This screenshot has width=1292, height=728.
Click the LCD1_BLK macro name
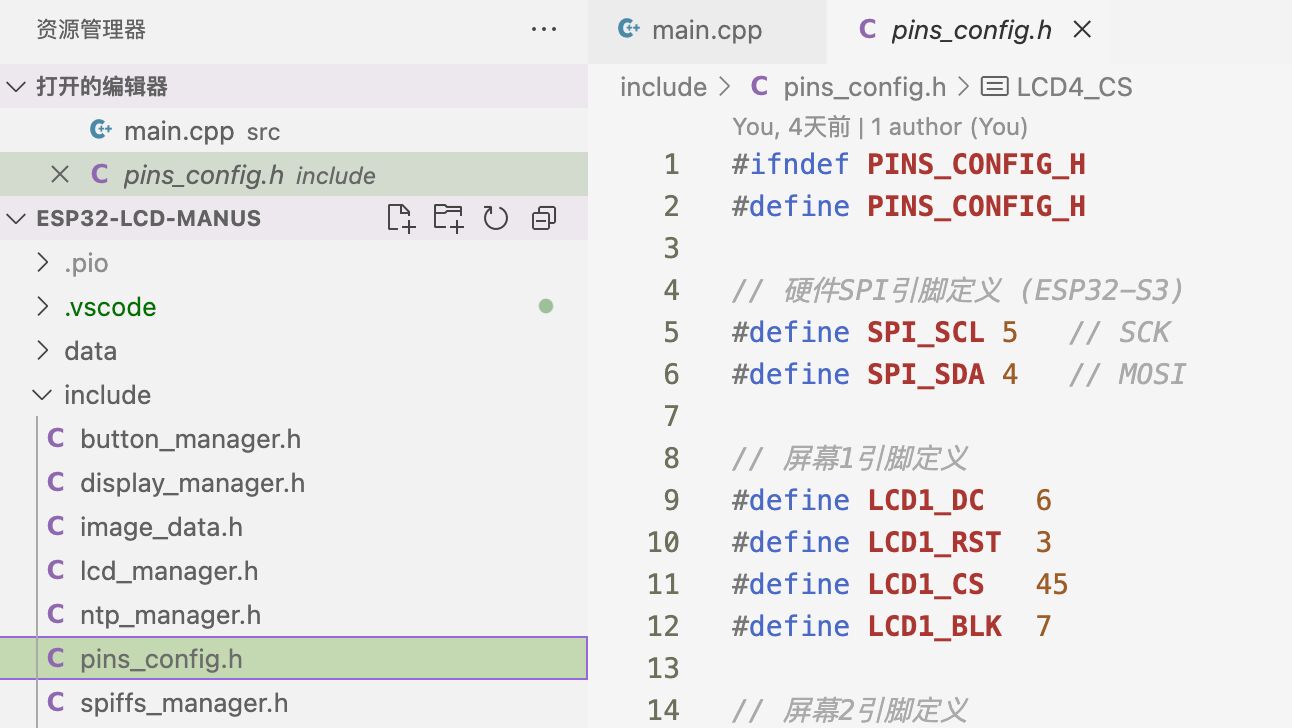(x=934, y=626)
